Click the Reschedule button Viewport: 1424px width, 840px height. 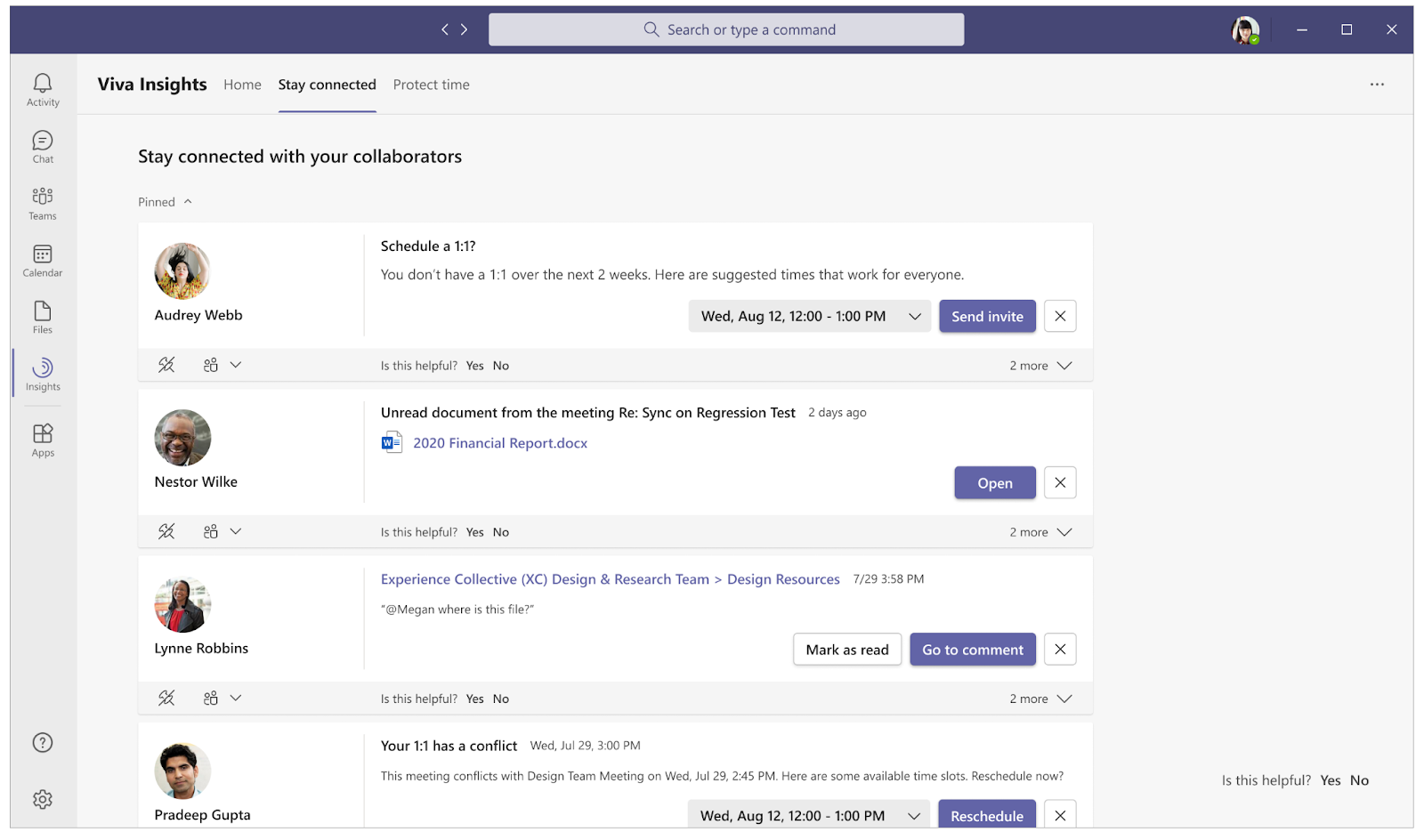(x=987, y=814)
